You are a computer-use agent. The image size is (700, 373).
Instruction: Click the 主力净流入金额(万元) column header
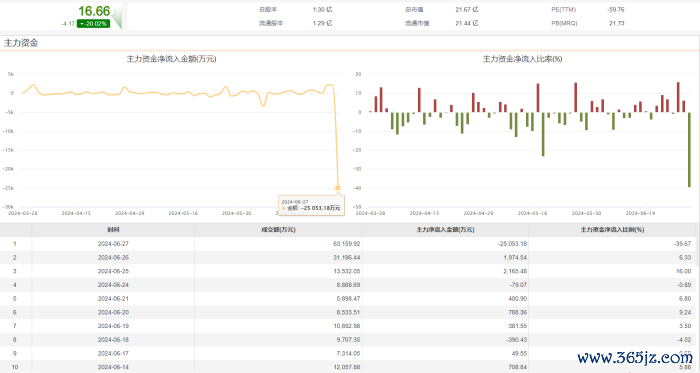coord(446,230)
